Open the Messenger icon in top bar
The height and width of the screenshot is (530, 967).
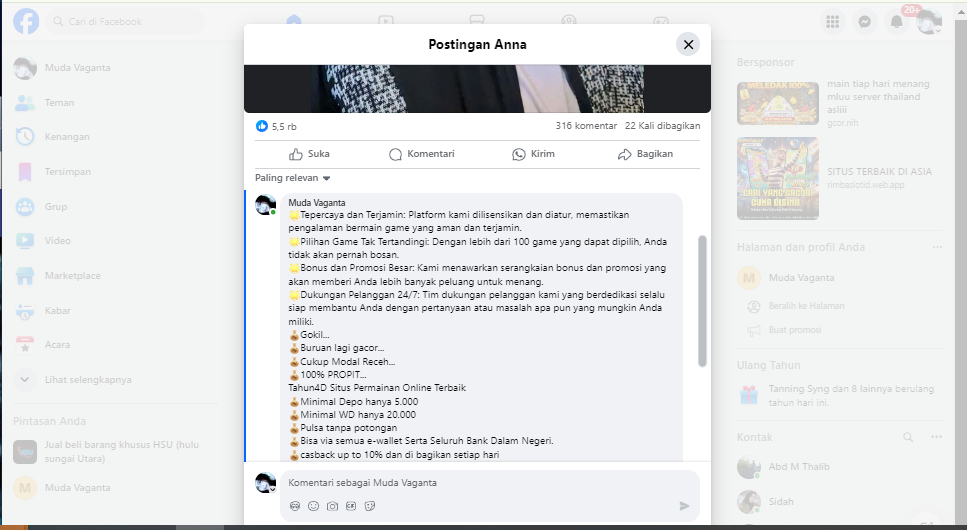coord(865,22)
